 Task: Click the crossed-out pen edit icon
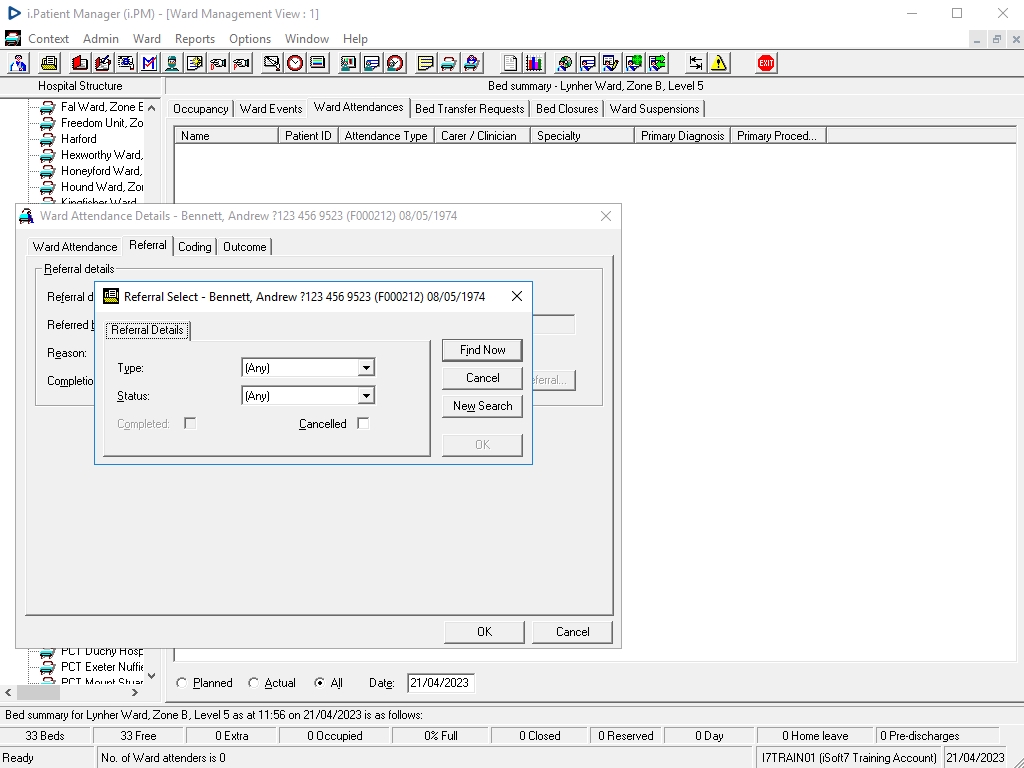click(x=272, y=63)
